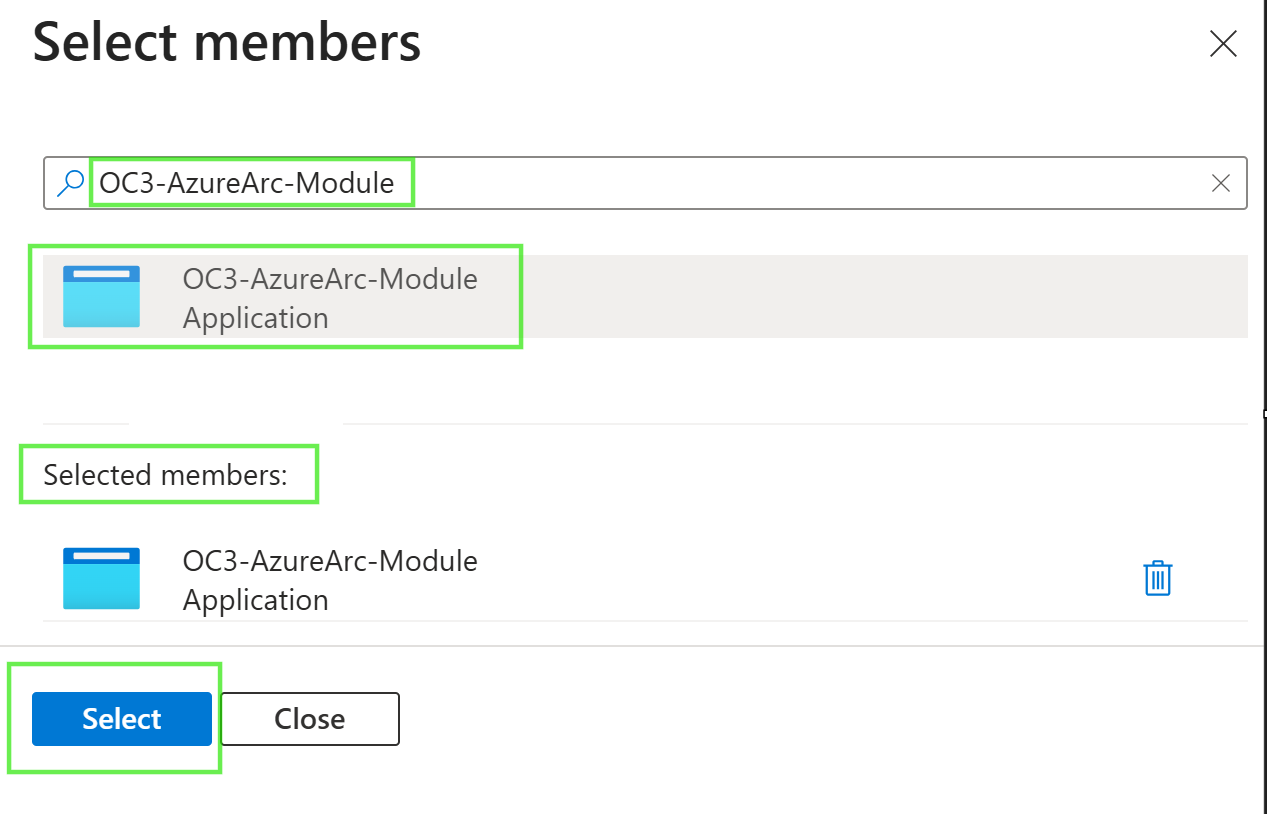
Task: Focus the search field containing OC3-AzureArc-Module
Action: 645,183
